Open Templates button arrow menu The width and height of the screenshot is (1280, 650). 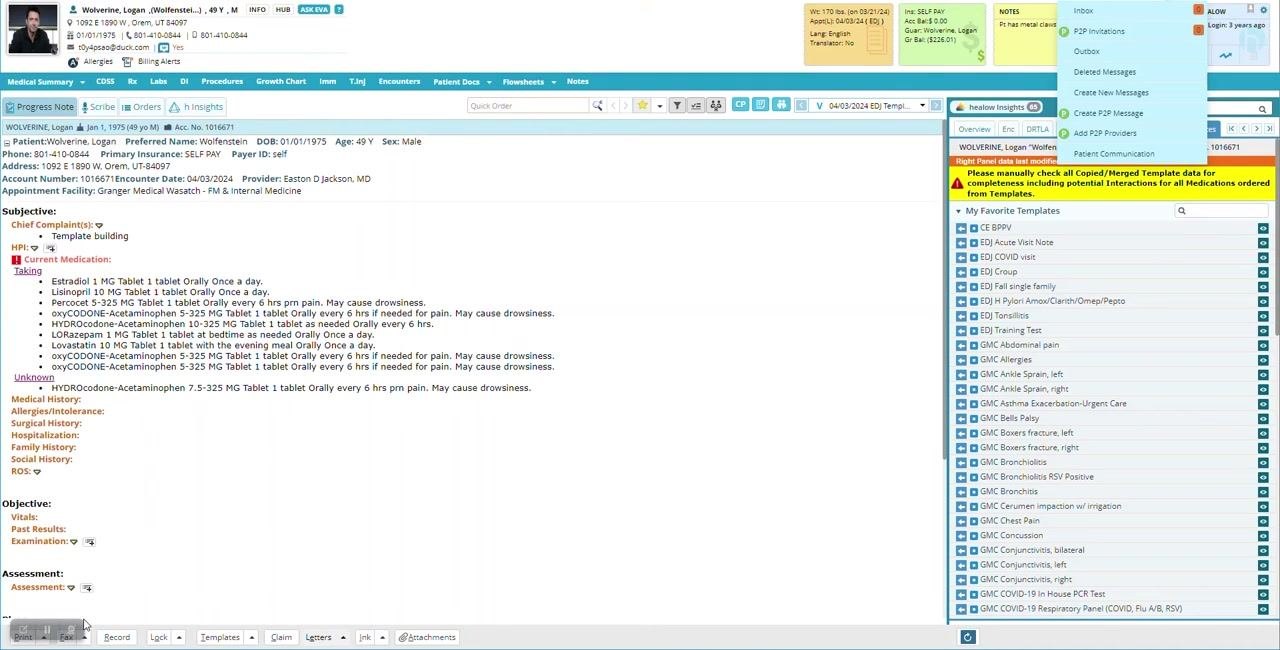[x=252, y=637]
